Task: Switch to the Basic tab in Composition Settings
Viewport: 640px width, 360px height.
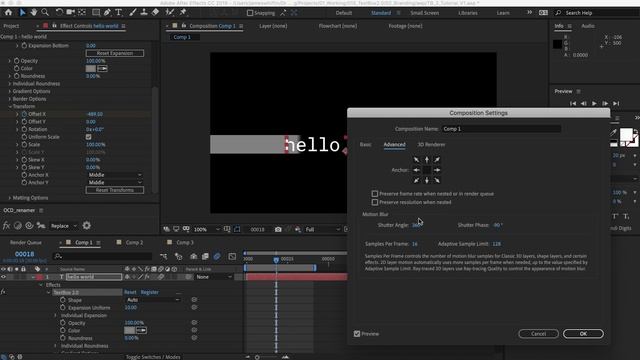Action: [365, 144]
